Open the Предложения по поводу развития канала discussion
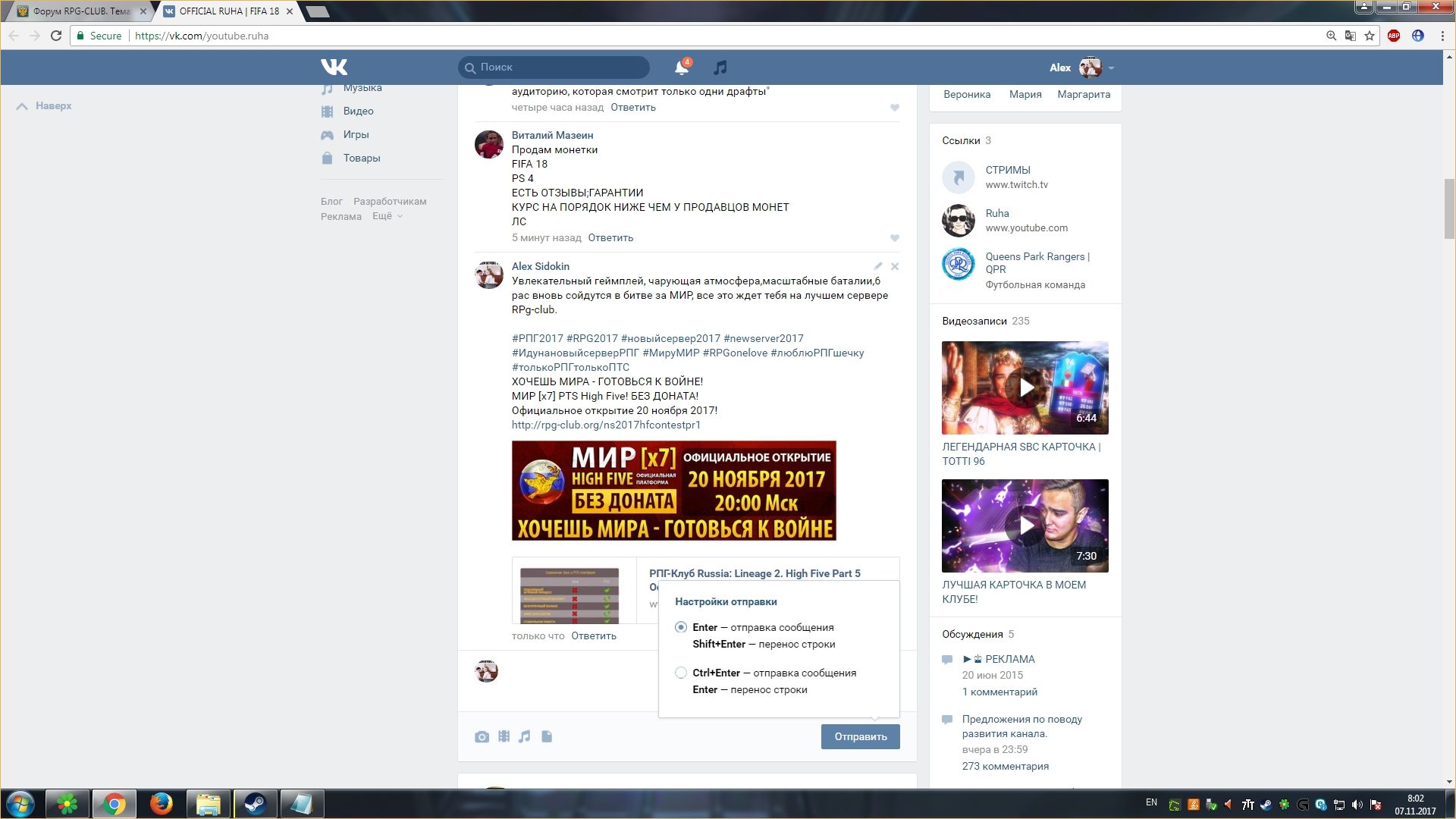 tap(1022, 726)
